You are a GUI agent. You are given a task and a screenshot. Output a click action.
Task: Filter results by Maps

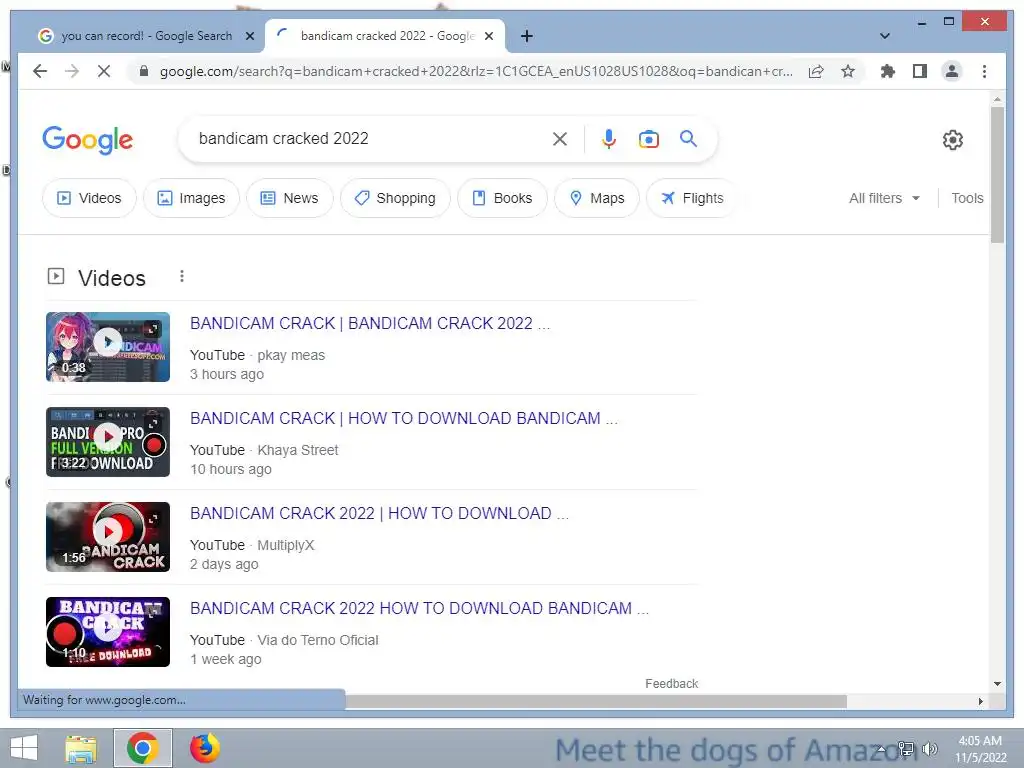[x=597, y=198]
